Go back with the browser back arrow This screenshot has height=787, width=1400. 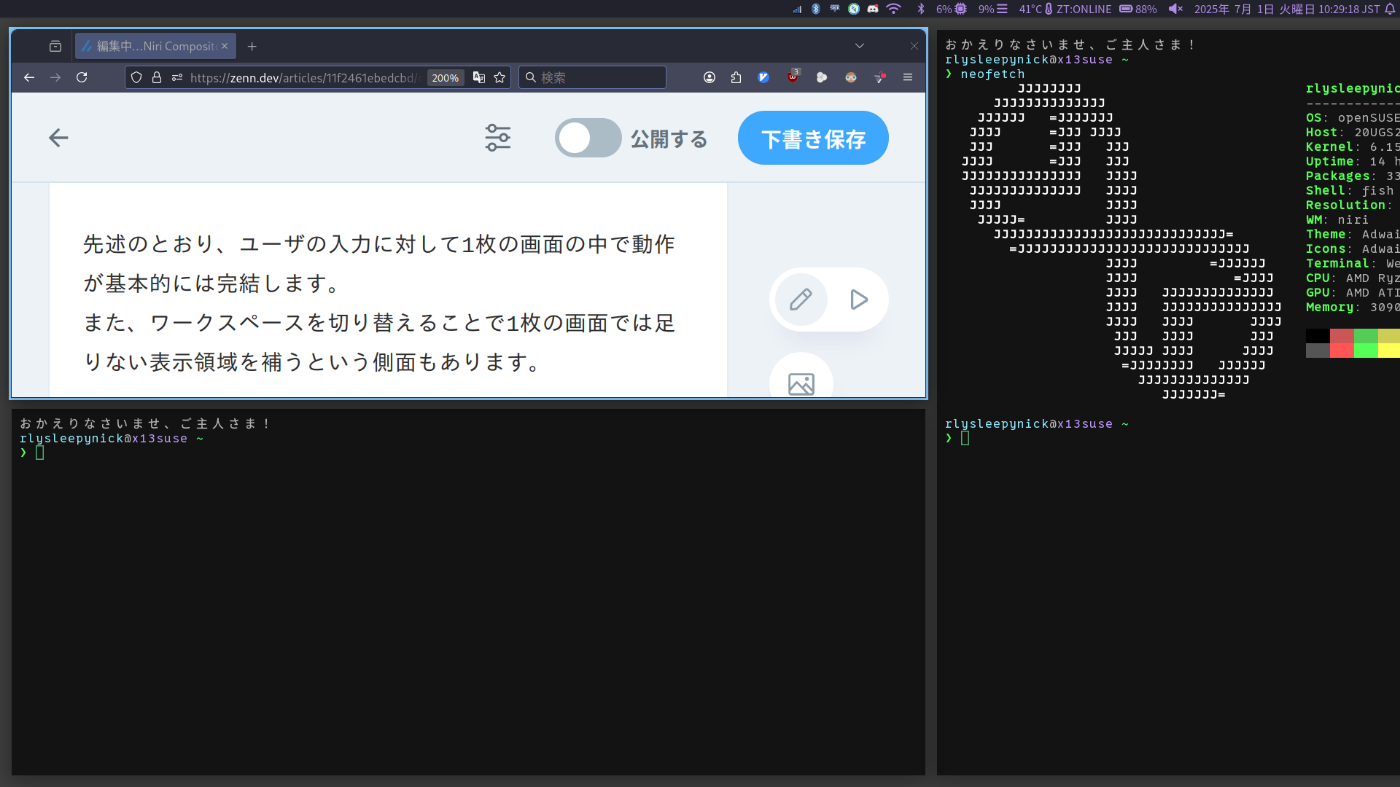click(x=29, y=77)
